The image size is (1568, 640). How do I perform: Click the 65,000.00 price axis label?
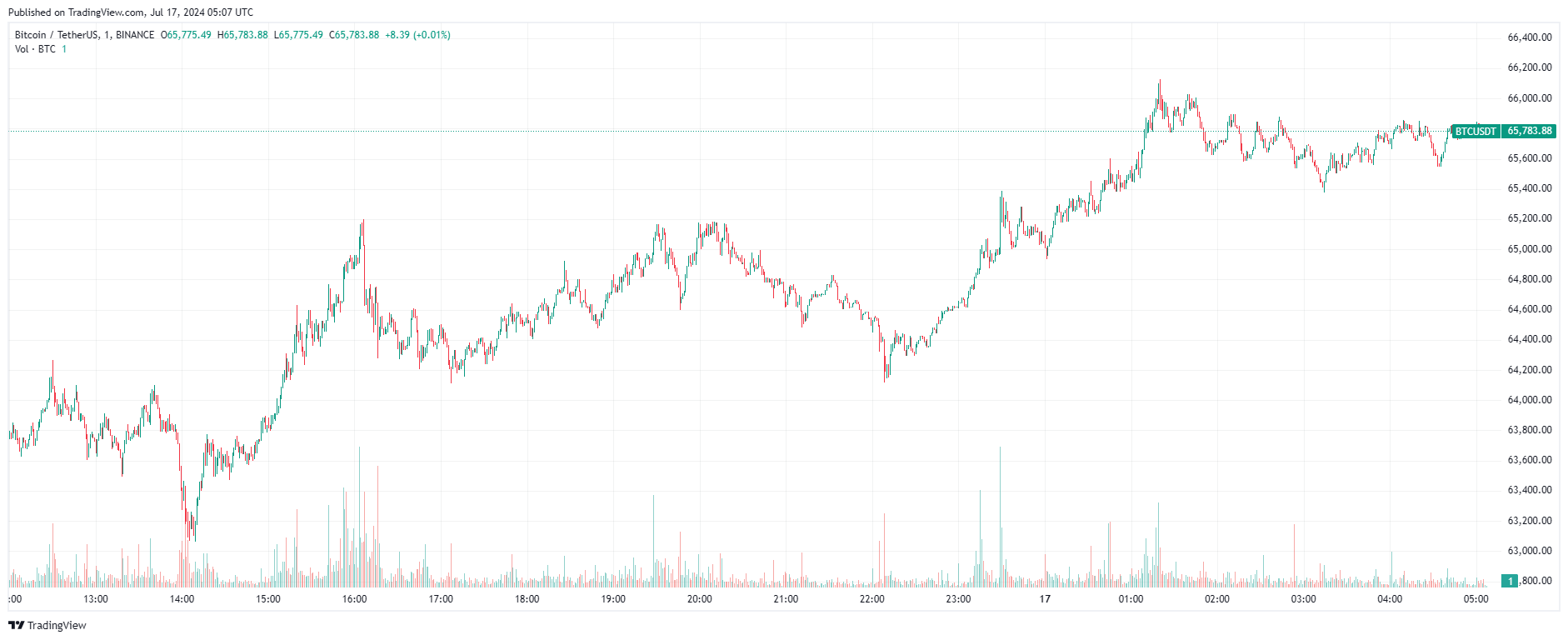[x=1530, y=249]
